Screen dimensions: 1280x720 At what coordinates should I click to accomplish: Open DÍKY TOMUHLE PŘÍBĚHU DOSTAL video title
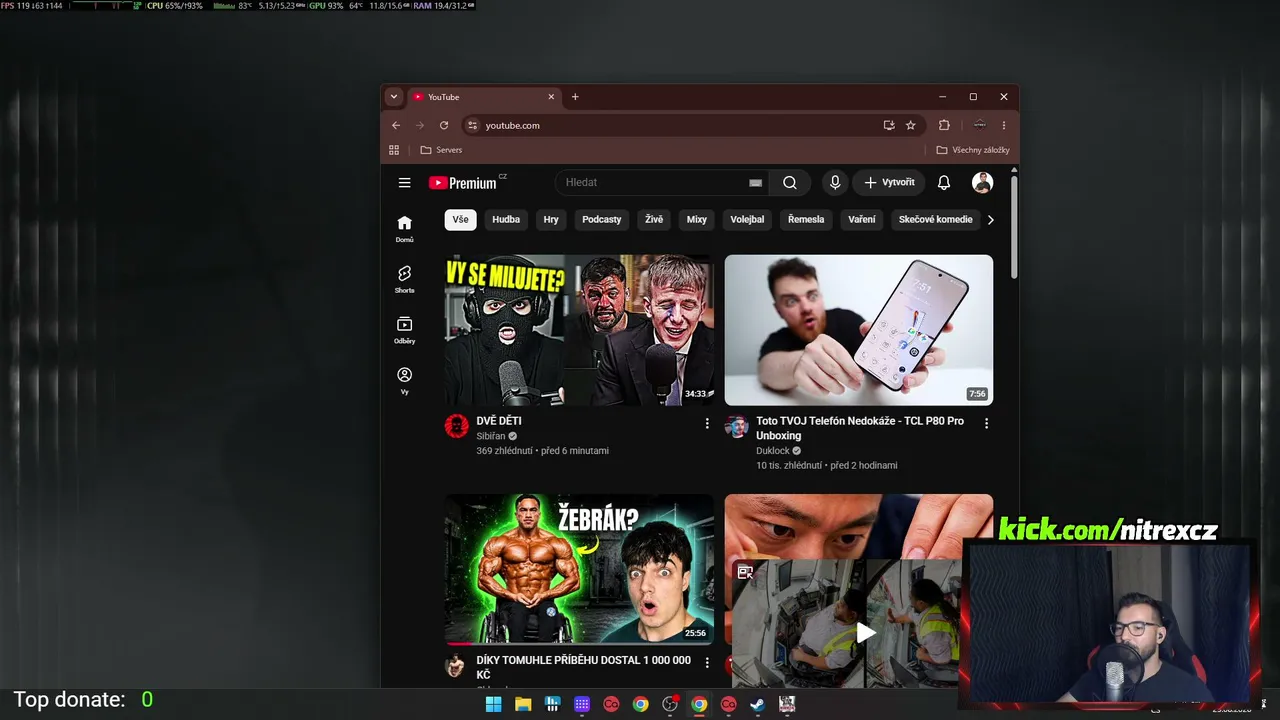pyautogui.click(x=584, y=667)
